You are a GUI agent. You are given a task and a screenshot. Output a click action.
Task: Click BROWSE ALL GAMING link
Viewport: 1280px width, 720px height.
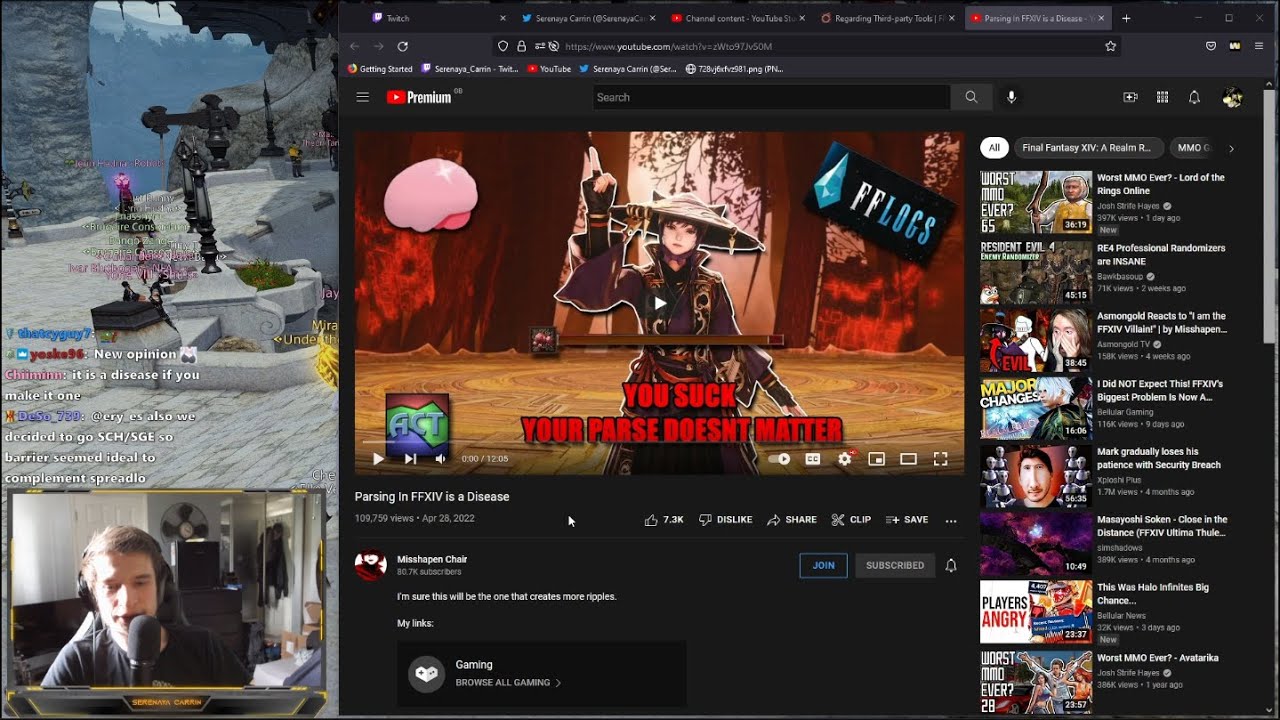click(508, 683)
